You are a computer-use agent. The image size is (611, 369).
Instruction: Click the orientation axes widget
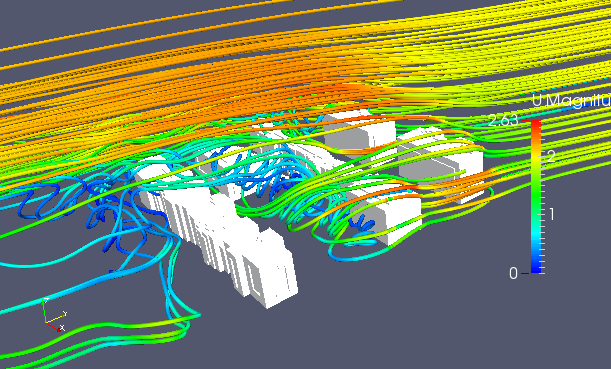(54, 316)
